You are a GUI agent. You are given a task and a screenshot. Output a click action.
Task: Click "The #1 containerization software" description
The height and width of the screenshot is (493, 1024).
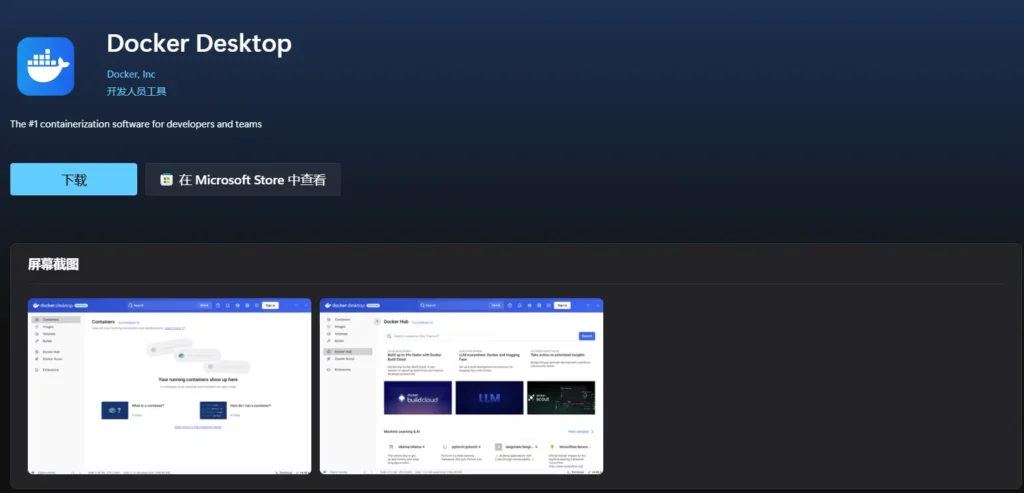136,124
